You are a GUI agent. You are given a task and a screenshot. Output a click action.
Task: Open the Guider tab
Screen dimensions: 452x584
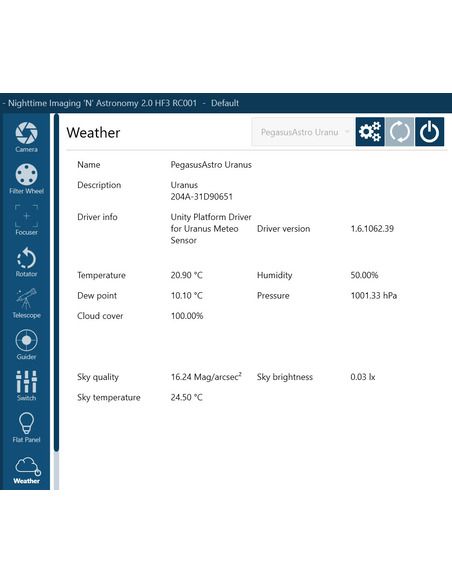[x=26, y=345]
